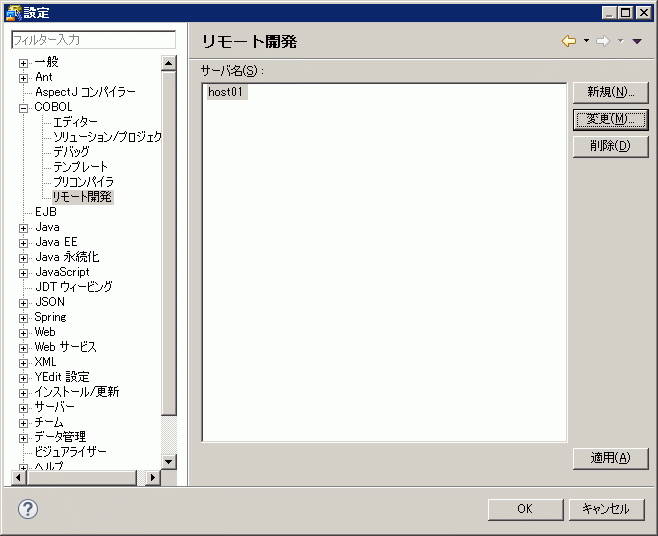Expand the Spring tree node
This screenshot has width=658, height=536.
point(24,318)
